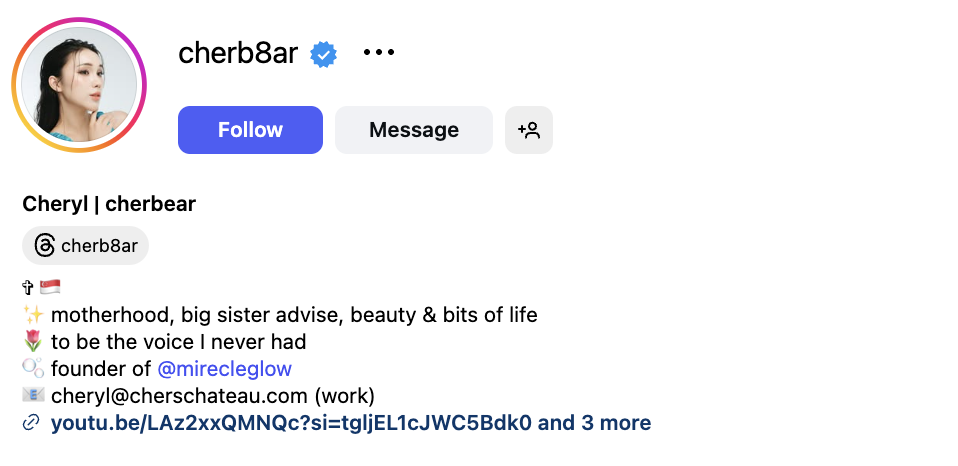Open the profile picture story
This screenshot has width=958, height=466.
80,85
